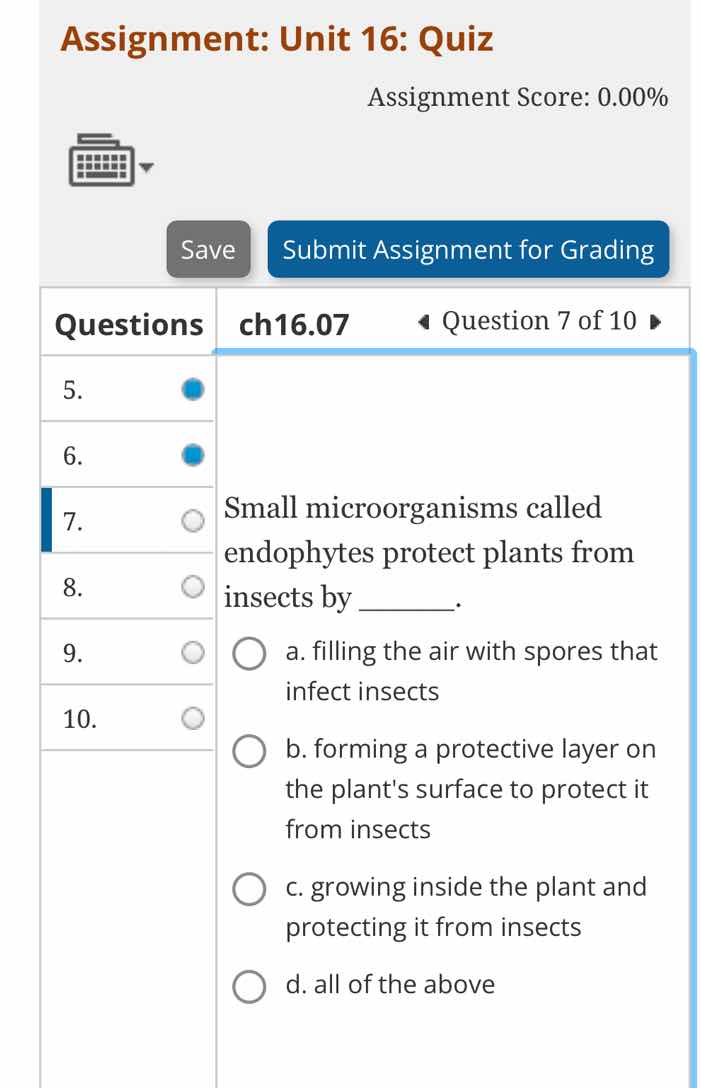701x1088 pixels.
Task: Open question 9 from the Questions list
Action: pyautogui.click(x=75, y=653)
